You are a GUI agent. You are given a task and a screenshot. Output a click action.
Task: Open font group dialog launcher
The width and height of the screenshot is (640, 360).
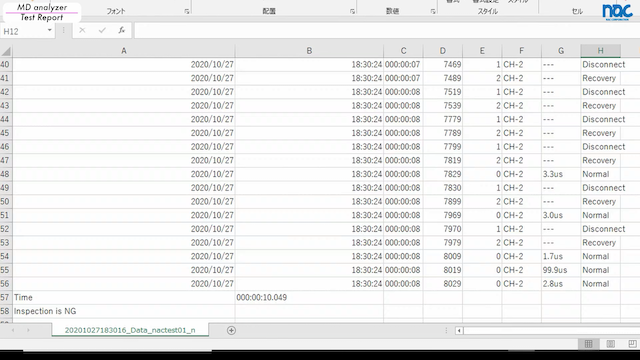[x=187, y=11]
